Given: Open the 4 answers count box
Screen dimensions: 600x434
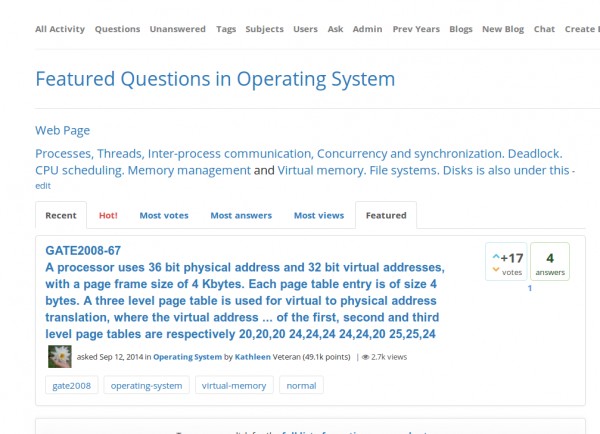Looking at the screenshot, I should (549, 262).
